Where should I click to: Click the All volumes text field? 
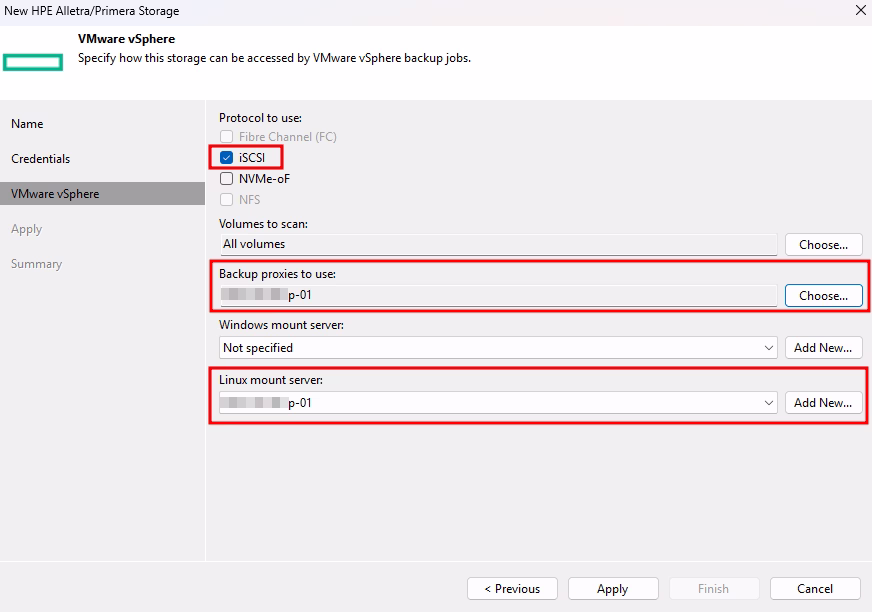pos(498,244)
